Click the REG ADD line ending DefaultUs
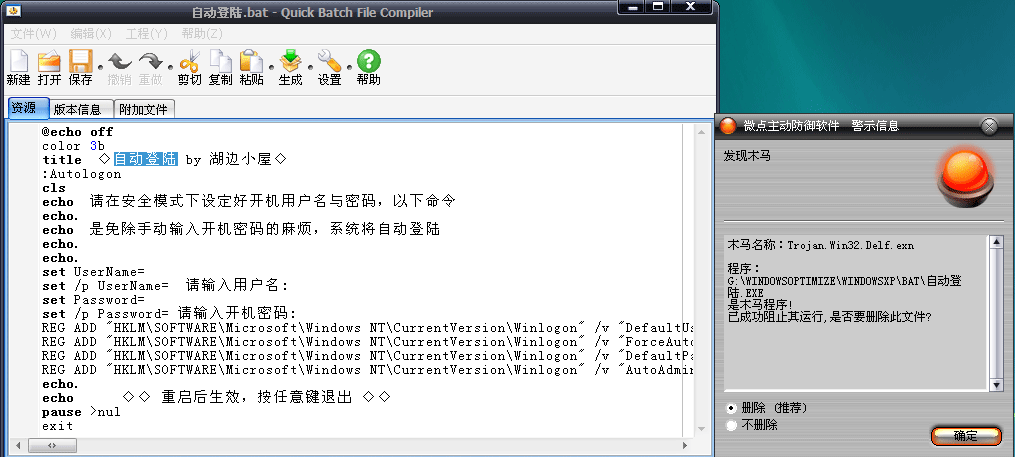The image size is (1015, 457). pos(368,328)
